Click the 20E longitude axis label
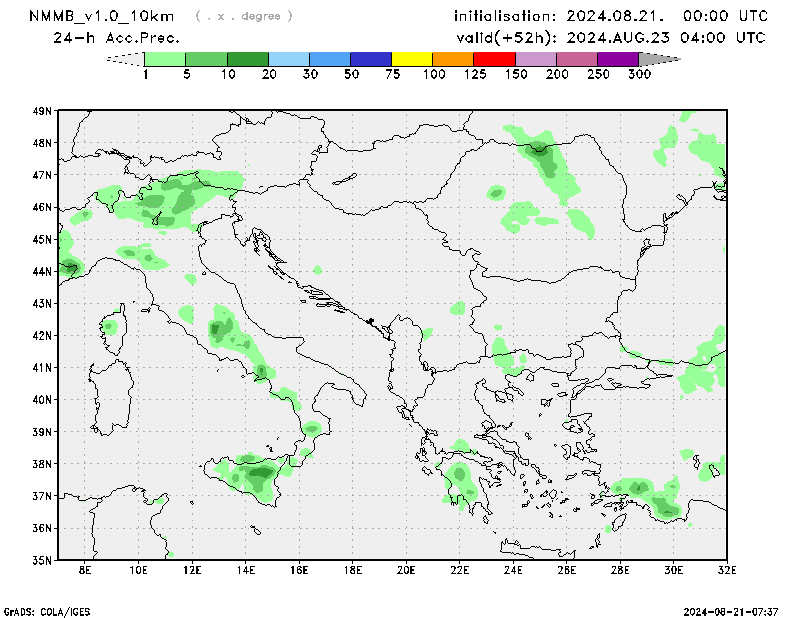 coord(406,570)
